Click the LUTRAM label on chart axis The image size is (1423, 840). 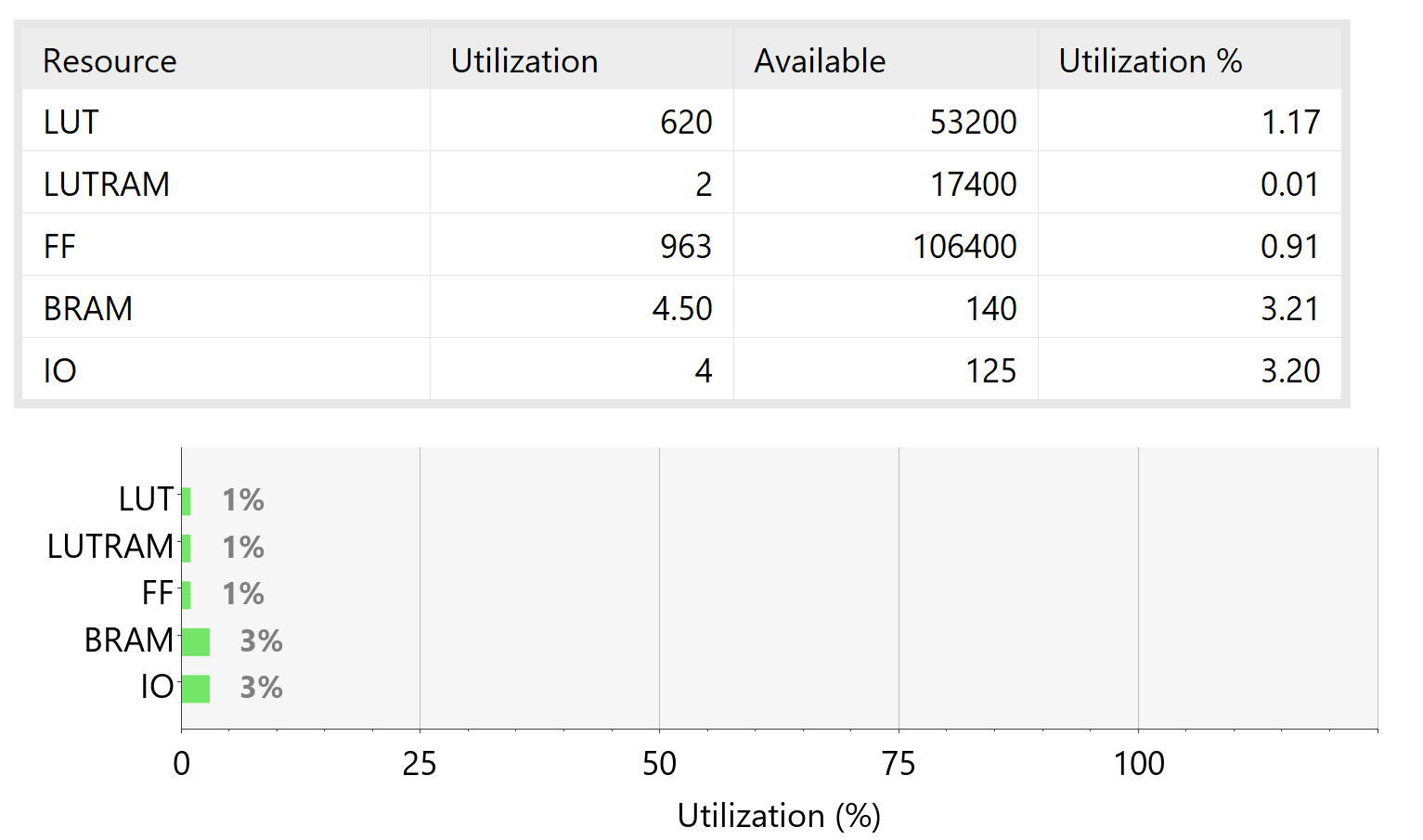pos(110,546)
